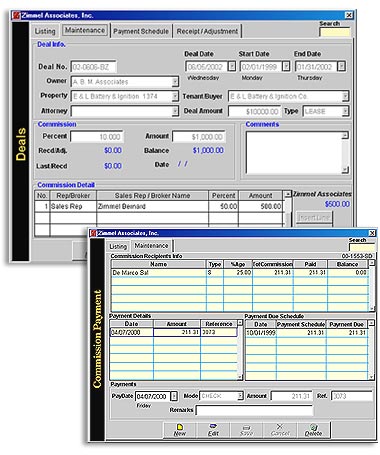380x455 pixels.
Task: Switch to Receipt / Adjustment tab
Action: pyautogui.click(x=207, y=31)
